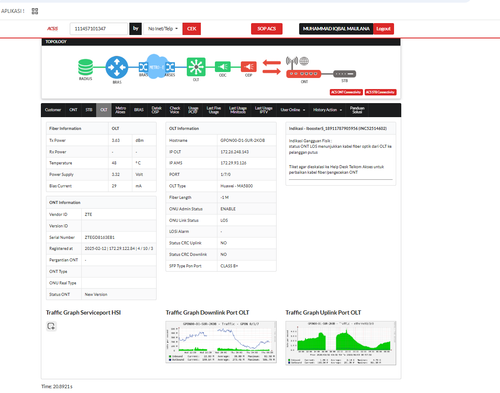Switch to the ONT tab

[x=73, y=110]
